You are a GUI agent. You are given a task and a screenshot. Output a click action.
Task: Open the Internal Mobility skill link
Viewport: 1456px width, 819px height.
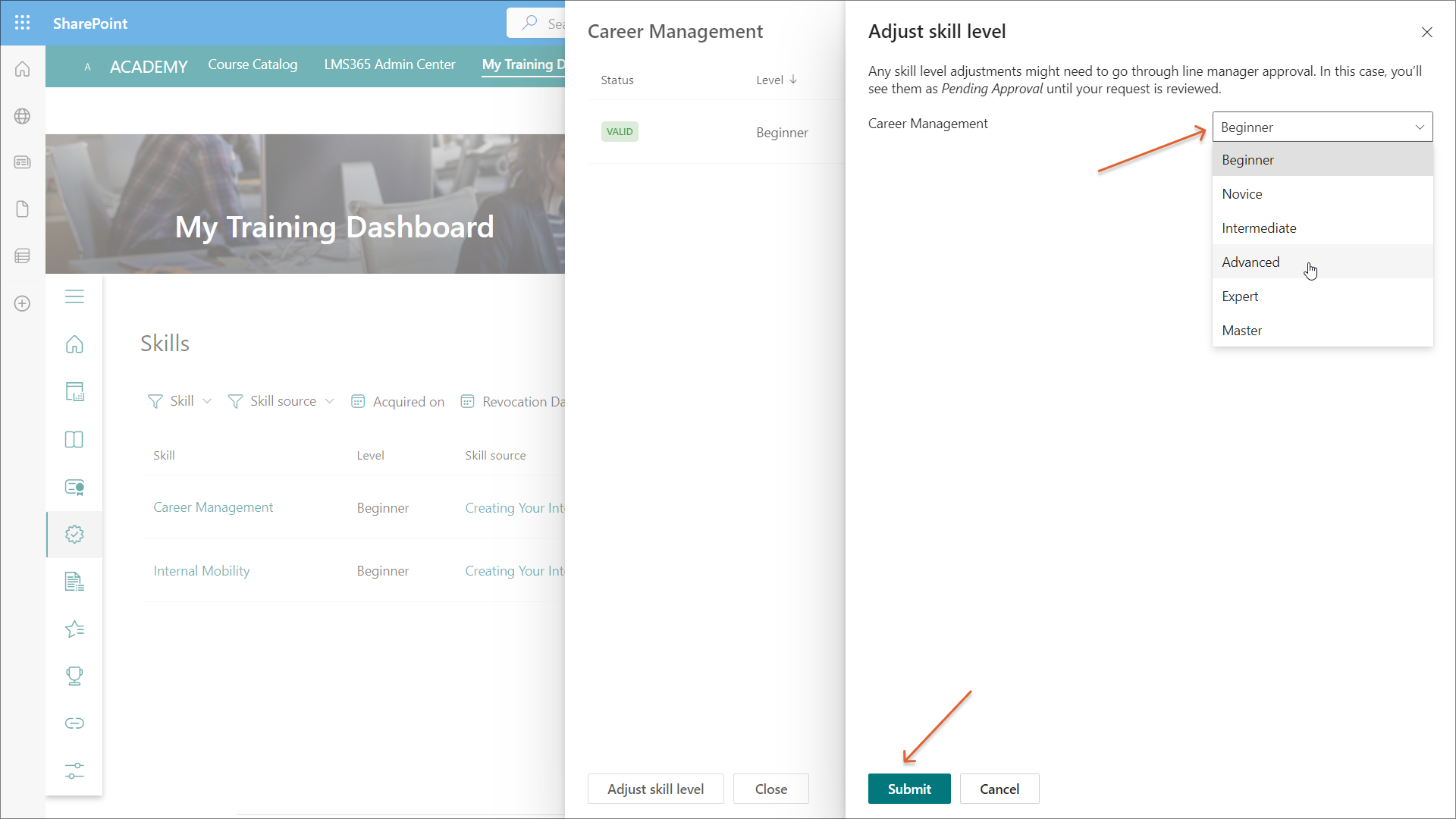(201, 571)
